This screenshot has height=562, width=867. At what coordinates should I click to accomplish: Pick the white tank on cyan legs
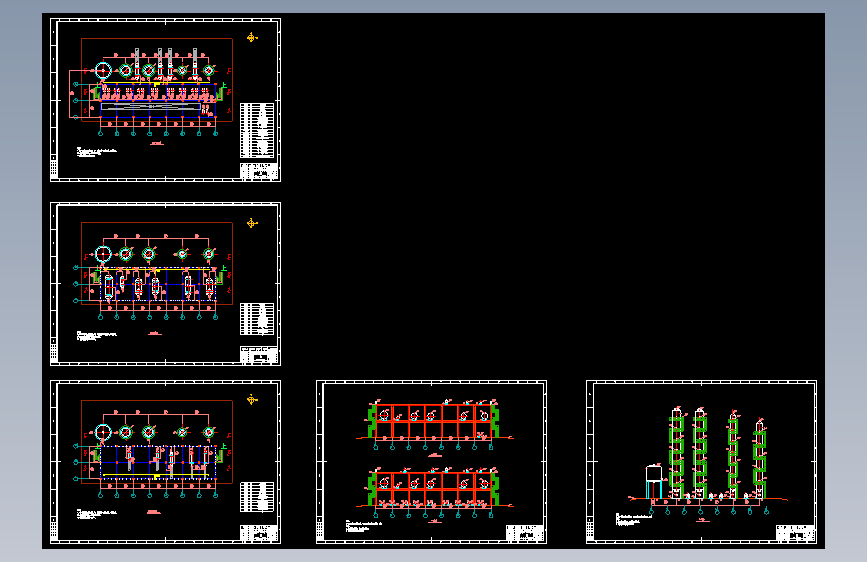pyautogui.click(x=654, y=482)
